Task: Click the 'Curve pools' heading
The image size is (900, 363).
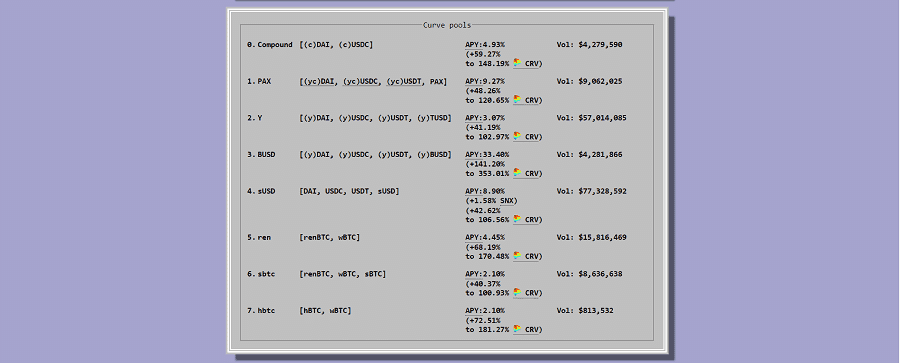Action: pos(447,25)
